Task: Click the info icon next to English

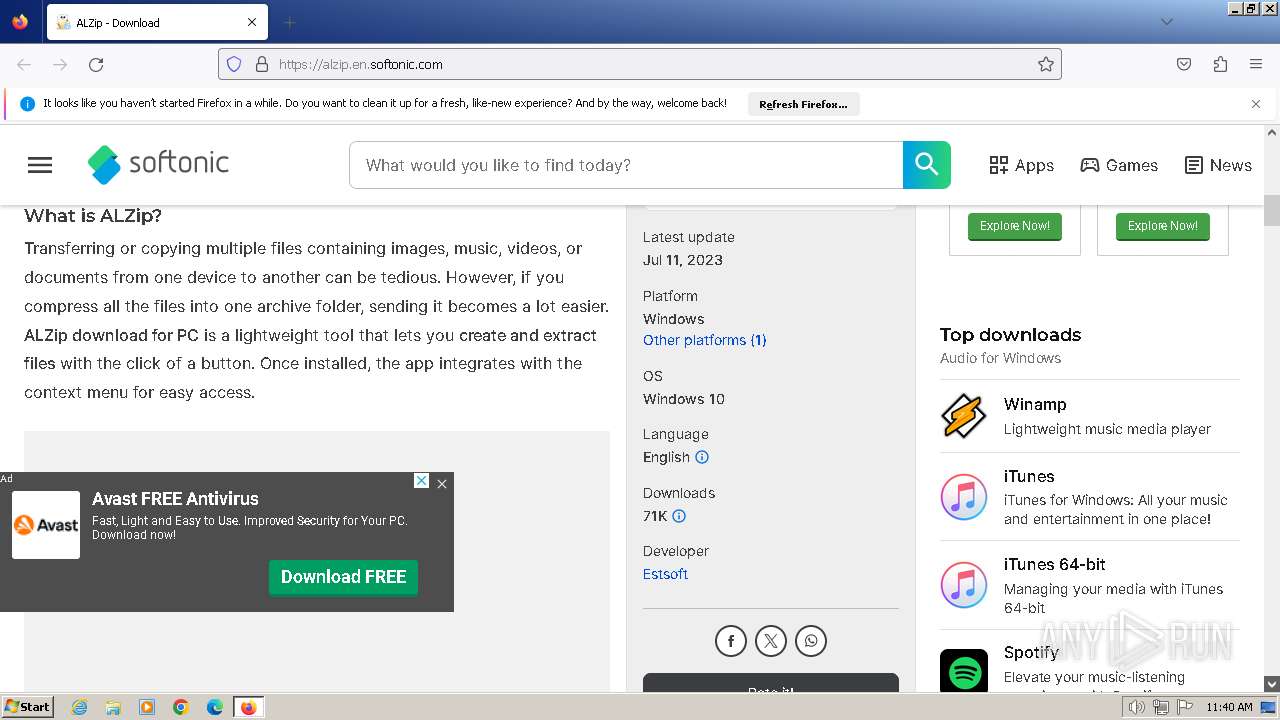Action: pyautogui.click(x=702, y=457)
